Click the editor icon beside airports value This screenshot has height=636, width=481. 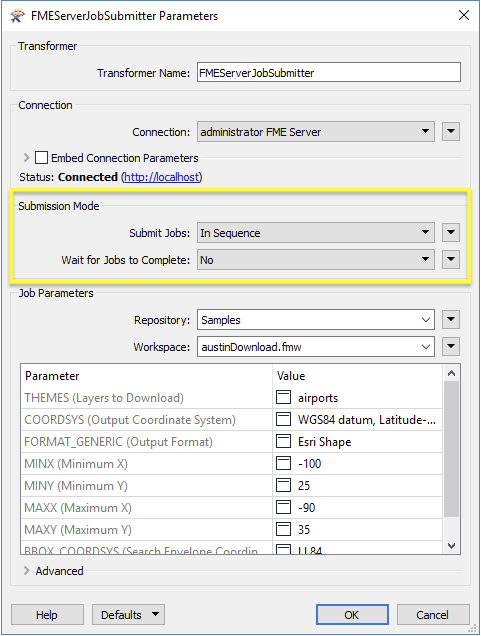tap(283, 398)
